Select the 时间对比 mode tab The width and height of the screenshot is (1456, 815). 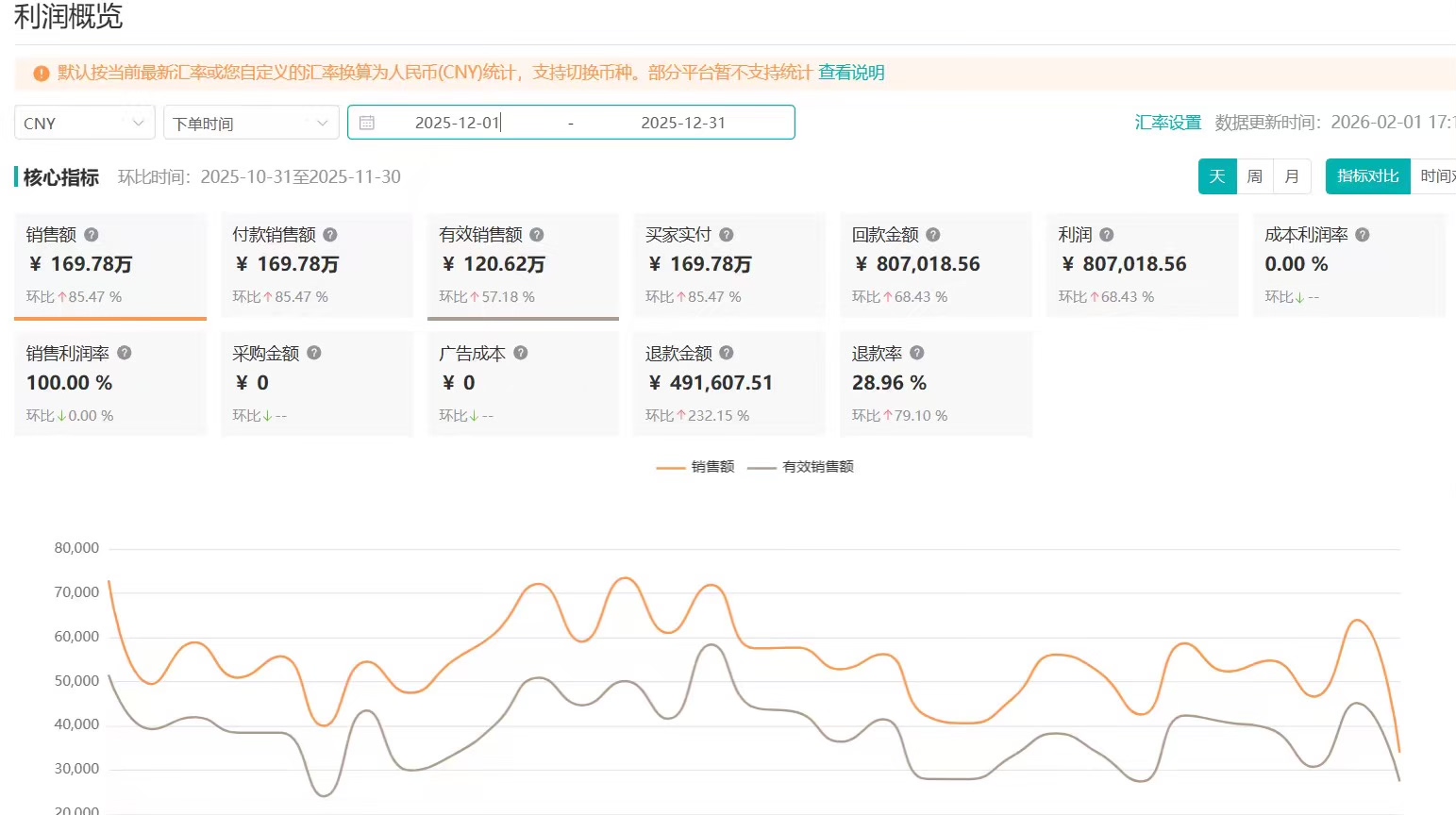pyautogui.click(x=1434, y=176)
